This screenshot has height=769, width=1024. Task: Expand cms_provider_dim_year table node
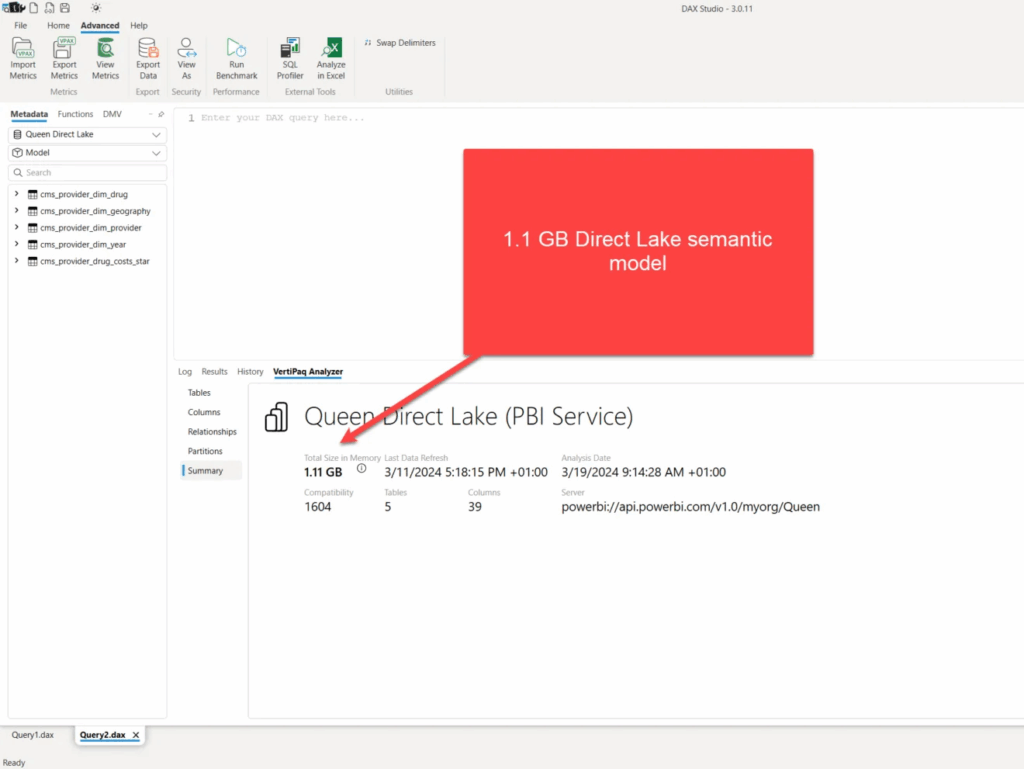pos(16,243)
